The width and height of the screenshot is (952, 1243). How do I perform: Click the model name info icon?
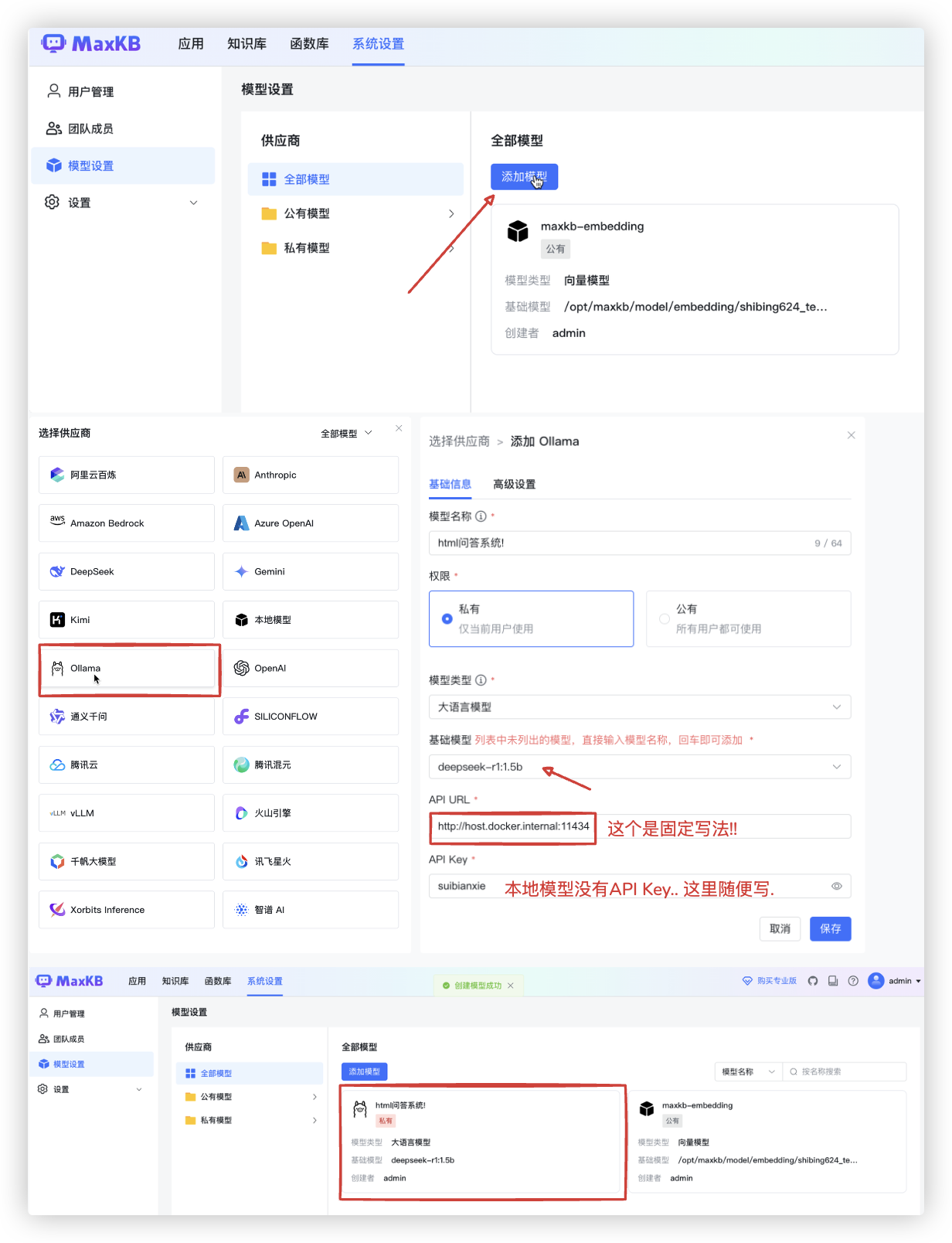[481, 516]
